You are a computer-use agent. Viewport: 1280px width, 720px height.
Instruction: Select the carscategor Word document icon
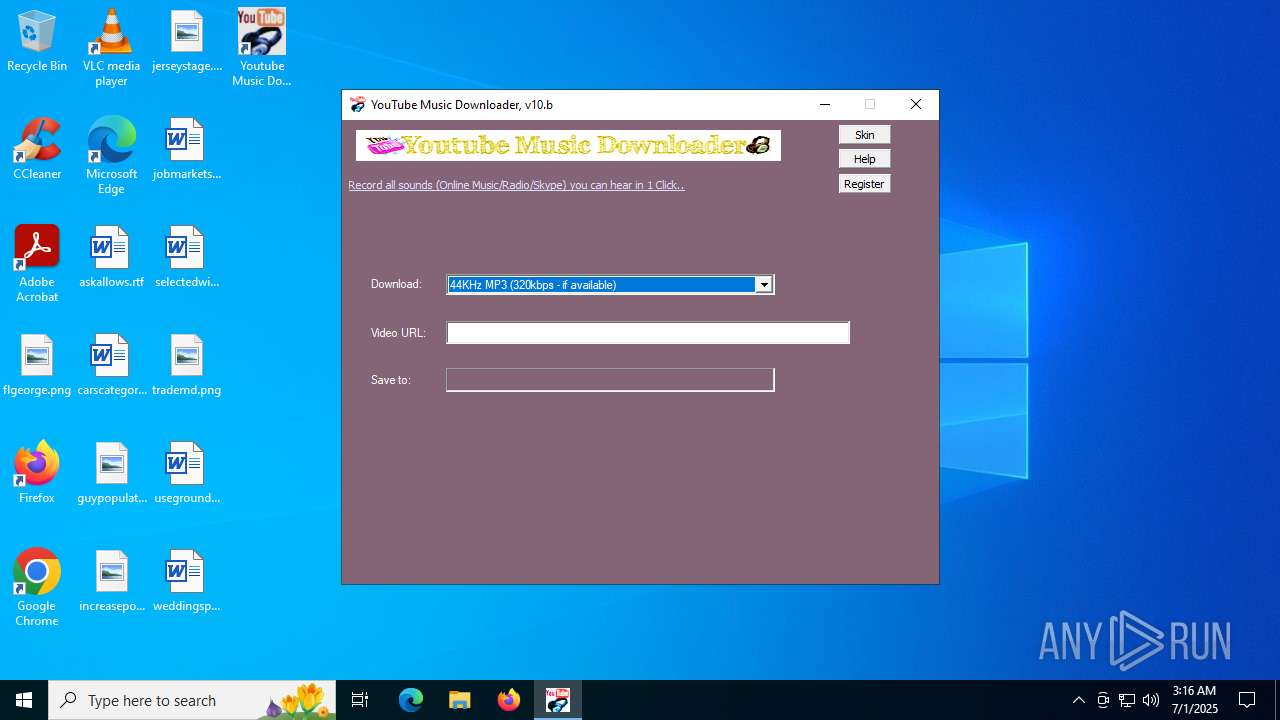(111, 365)
